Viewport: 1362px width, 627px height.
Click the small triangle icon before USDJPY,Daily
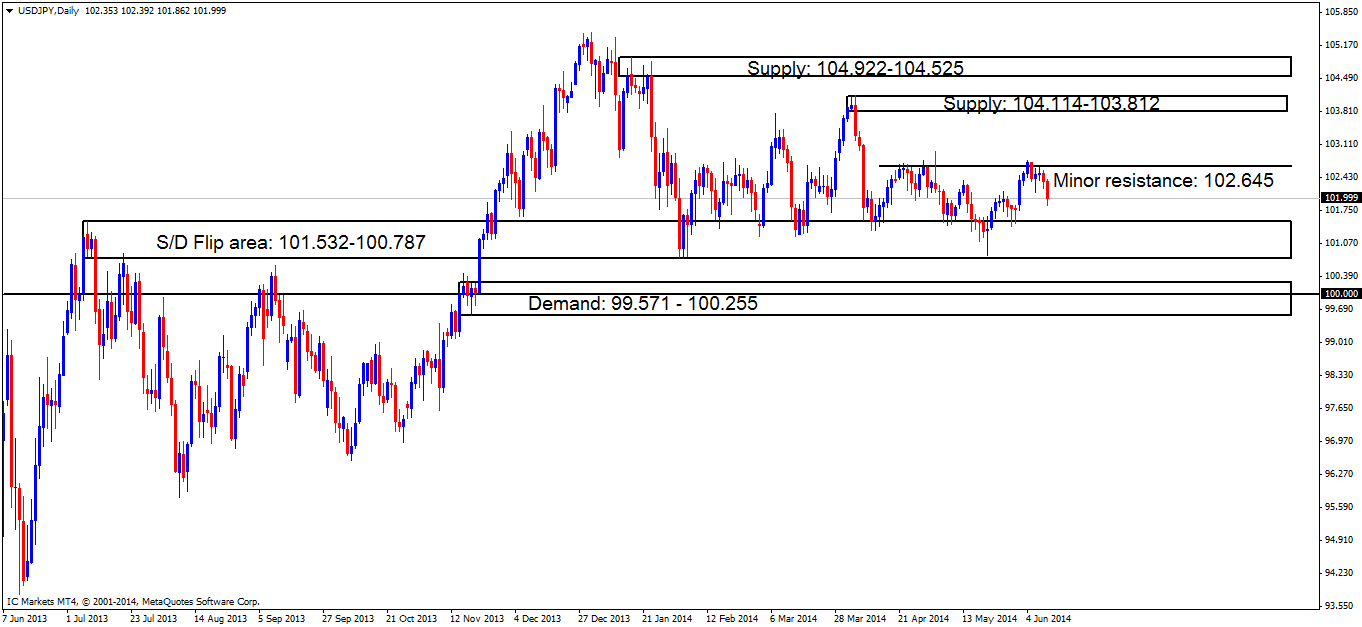[x=9, y=9]
